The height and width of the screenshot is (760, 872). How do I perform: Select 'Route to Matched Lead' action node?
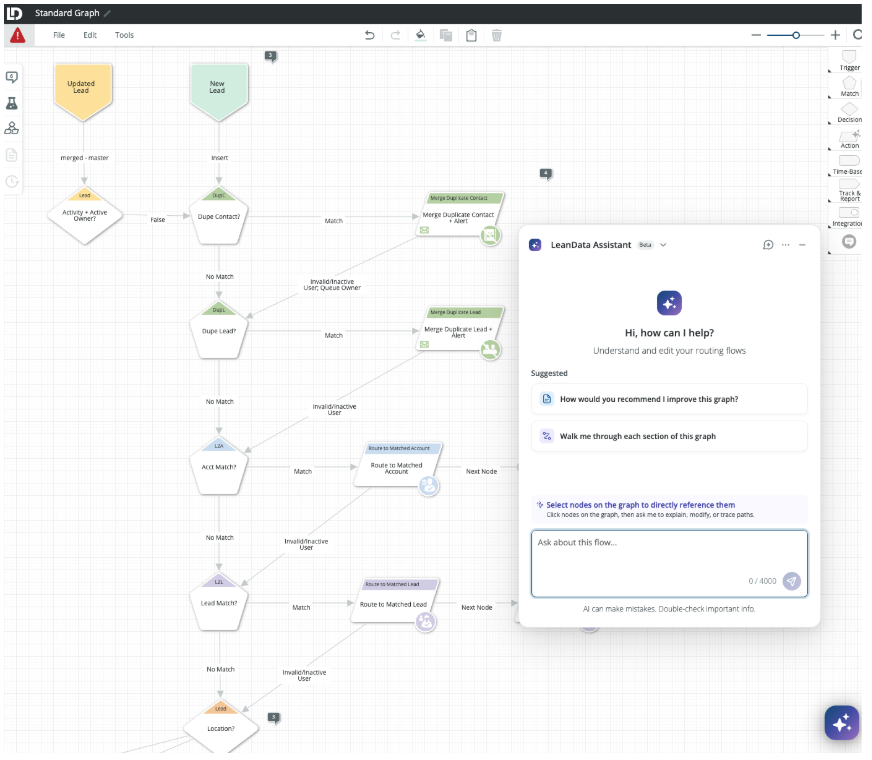394,601
